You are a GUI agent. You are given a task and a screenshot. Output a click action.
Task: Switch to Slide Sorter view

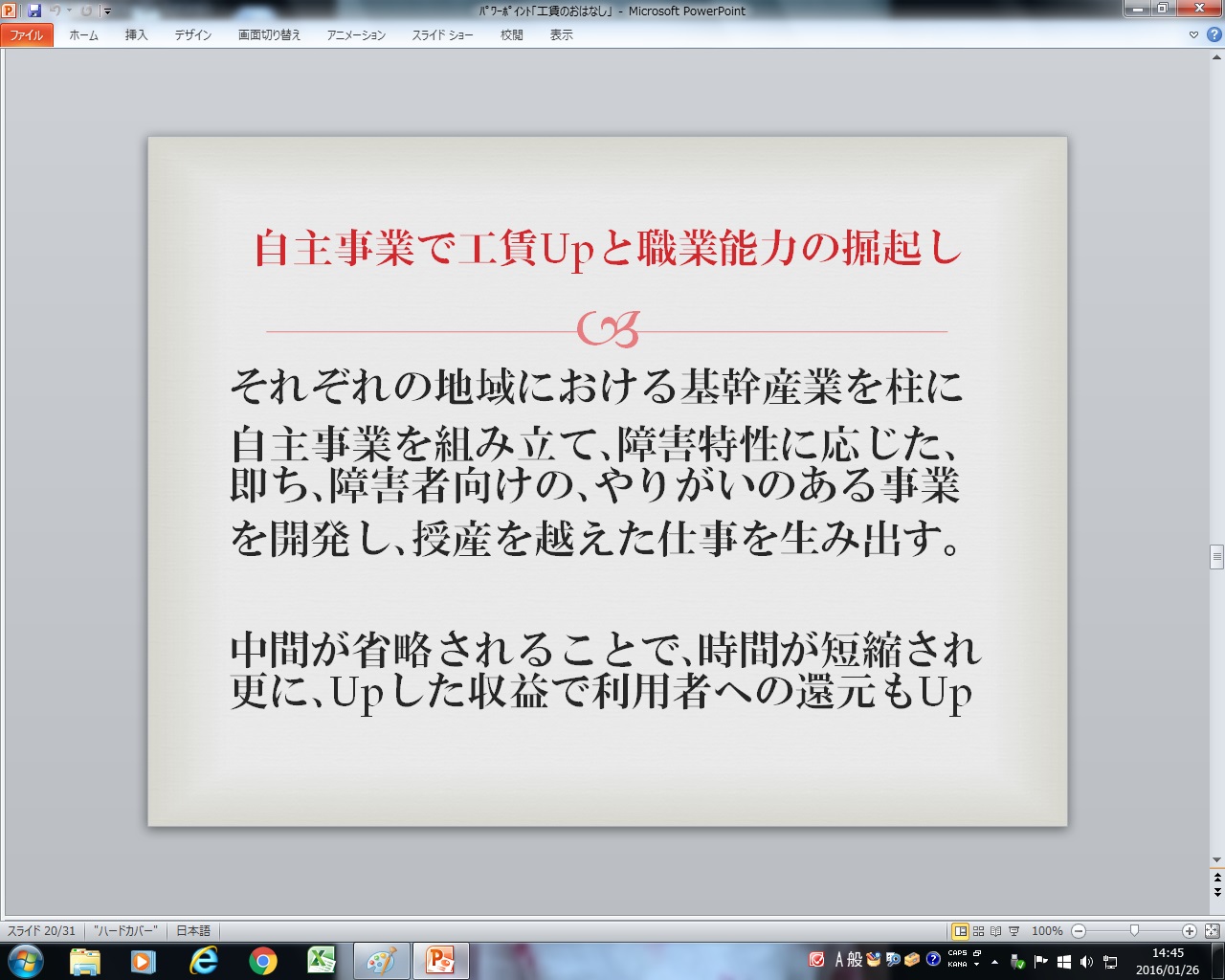click(978, 930)
